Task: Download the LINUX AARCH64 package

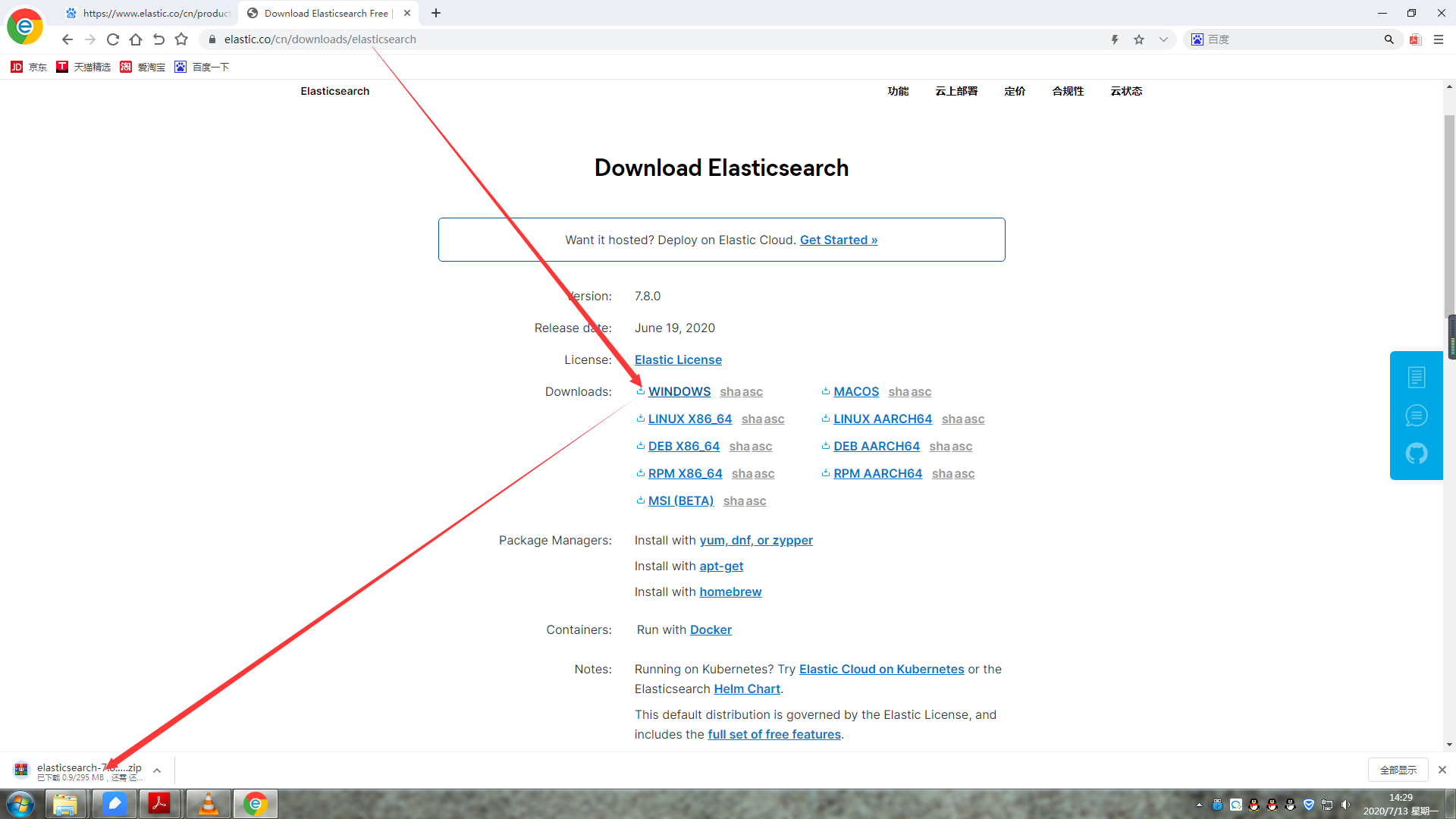Action: tap(883, 419)
